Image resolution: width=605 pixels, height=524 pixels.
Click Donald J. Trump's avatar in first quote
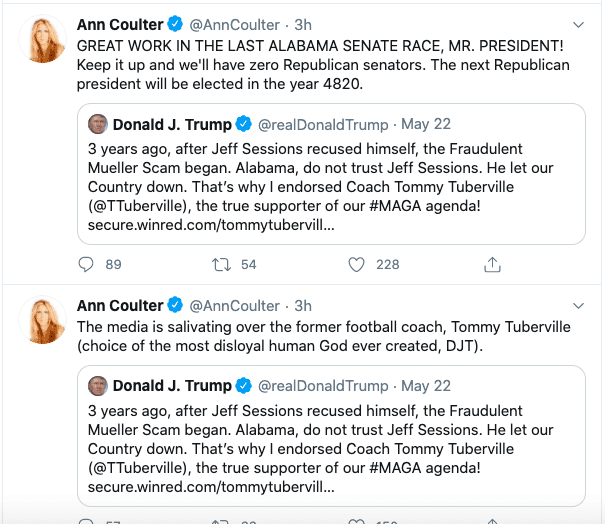coord(98,125)
